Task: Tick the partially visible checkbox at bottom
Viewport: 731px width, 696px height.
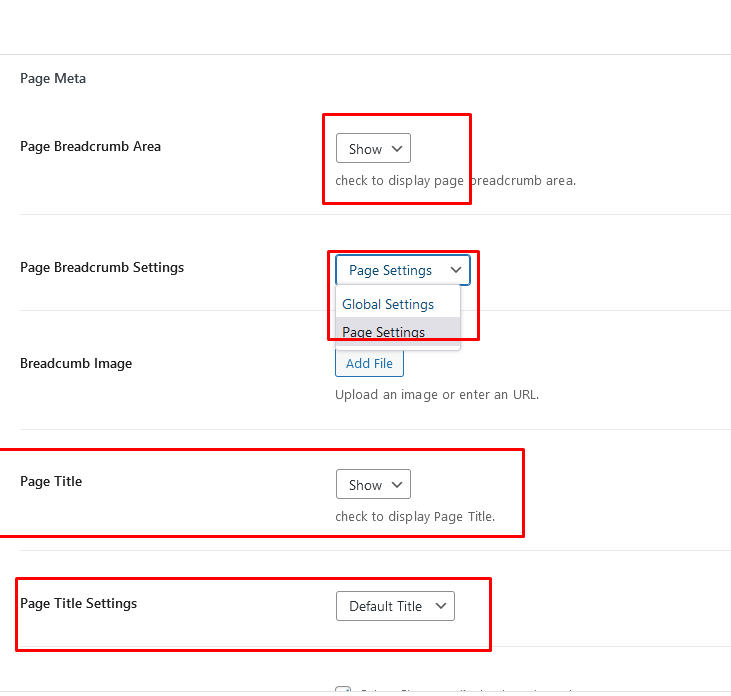Action: point(343,690)
